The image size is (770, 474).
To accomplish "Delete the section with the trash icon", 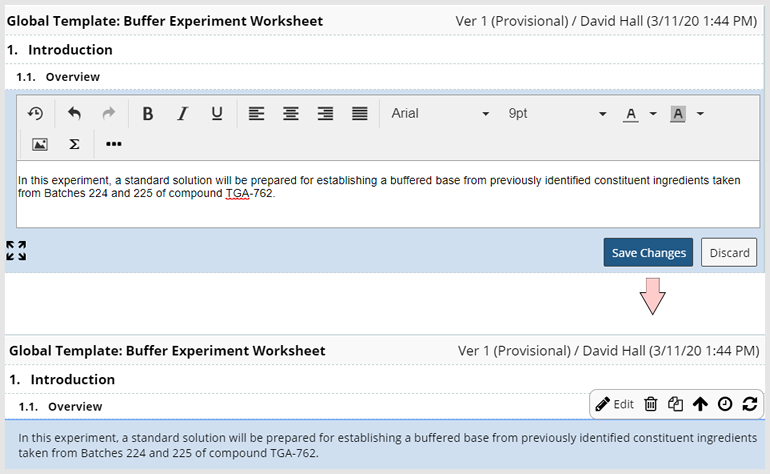I will tap(651, 404).
